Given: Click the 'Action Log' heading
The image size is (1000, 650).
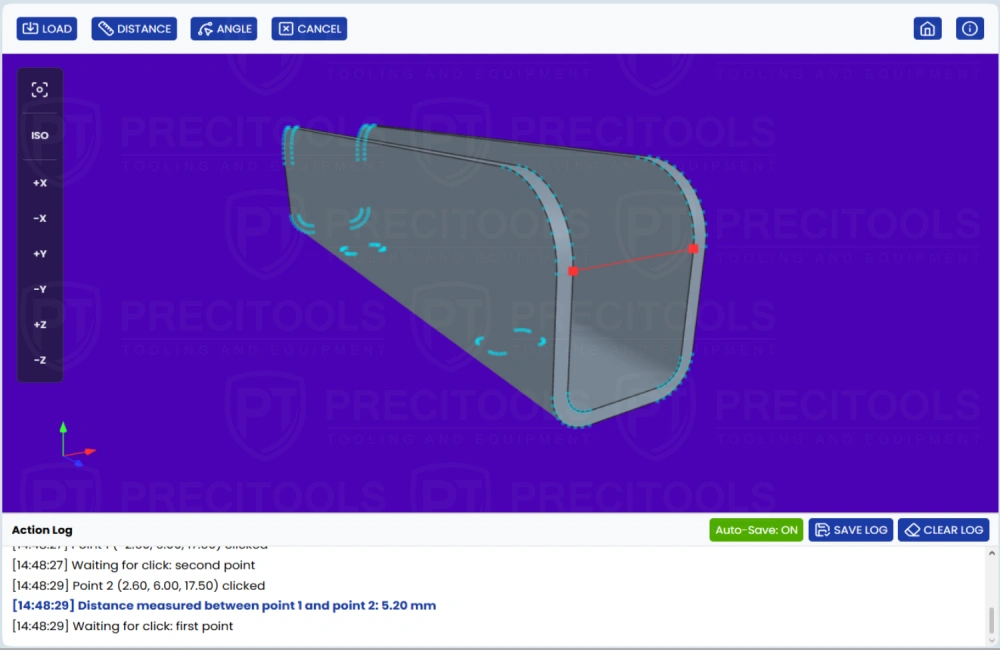Looking at the screenshot, I should [42, 530].
